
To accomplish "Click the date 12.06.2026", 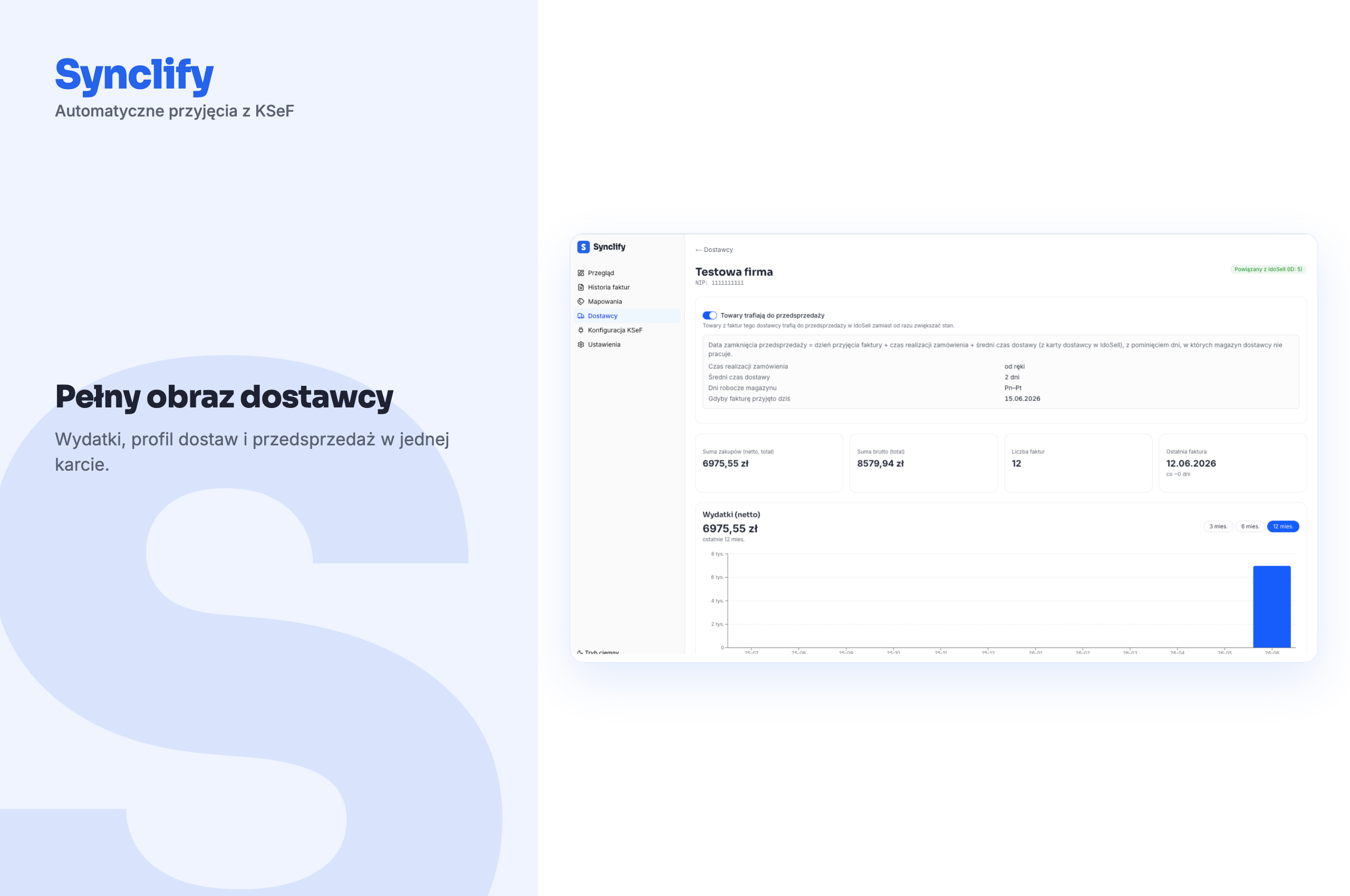I will coord(1191,463).
